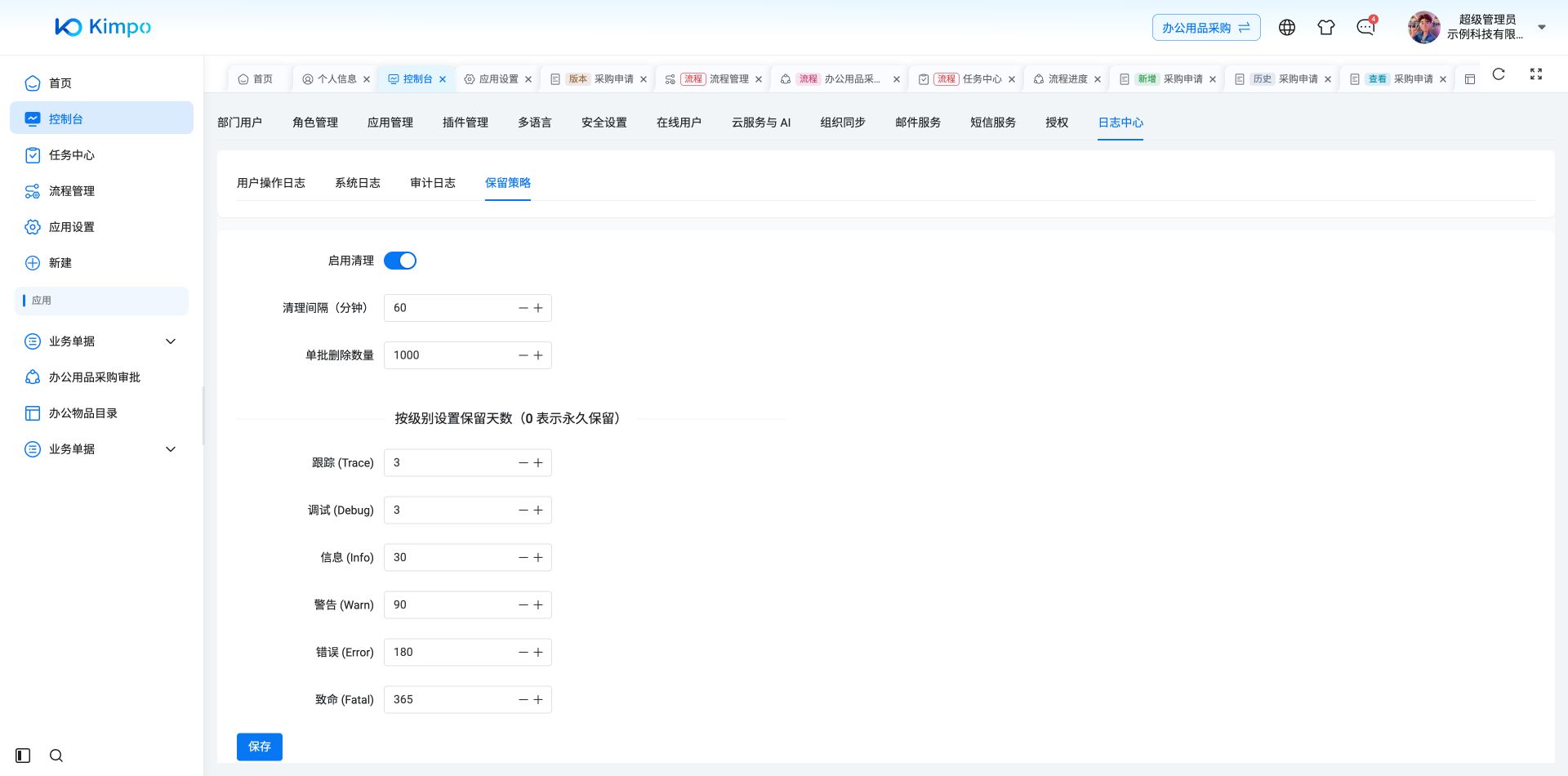This screenshot has width=1568, height=776.
Task: Increase 清理间隔 value
Action: tap(538, 308)
